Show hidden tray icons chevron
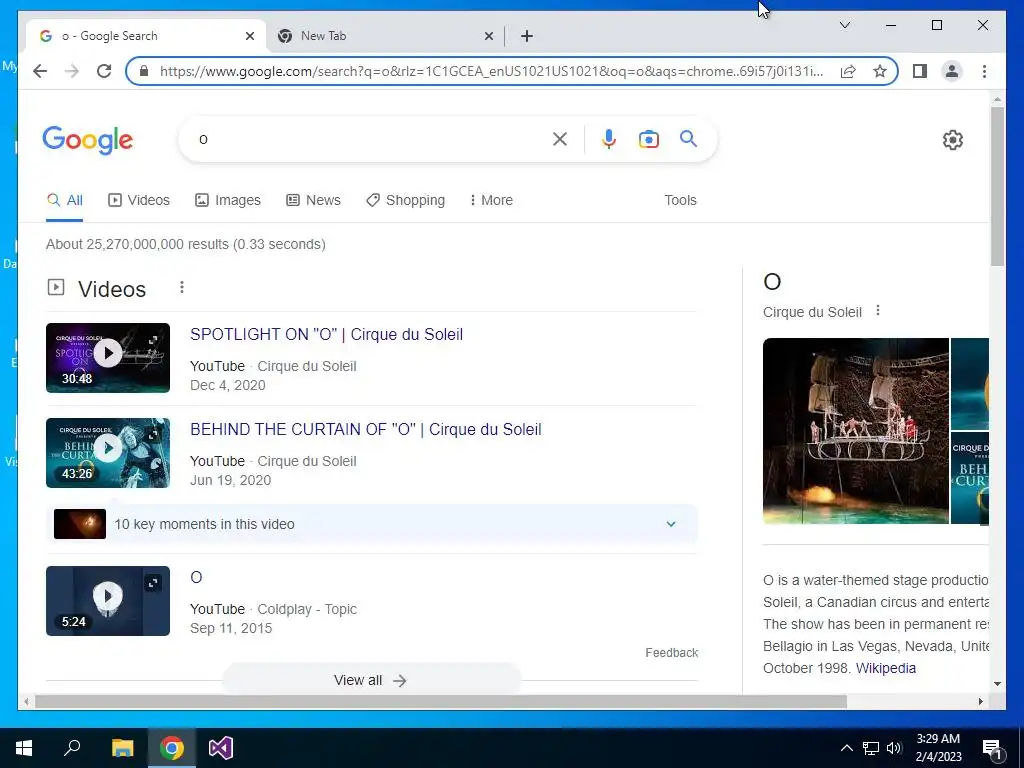1024x768 pixels. coord(846,748)
